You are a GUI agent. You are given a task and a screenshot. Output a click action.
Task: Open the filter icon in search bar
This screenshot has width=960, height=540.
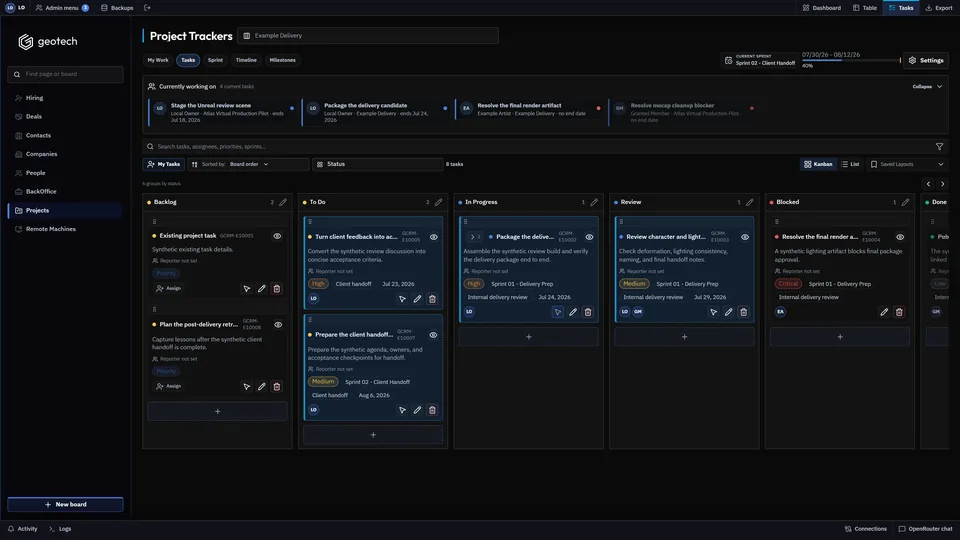click(939, 146)
